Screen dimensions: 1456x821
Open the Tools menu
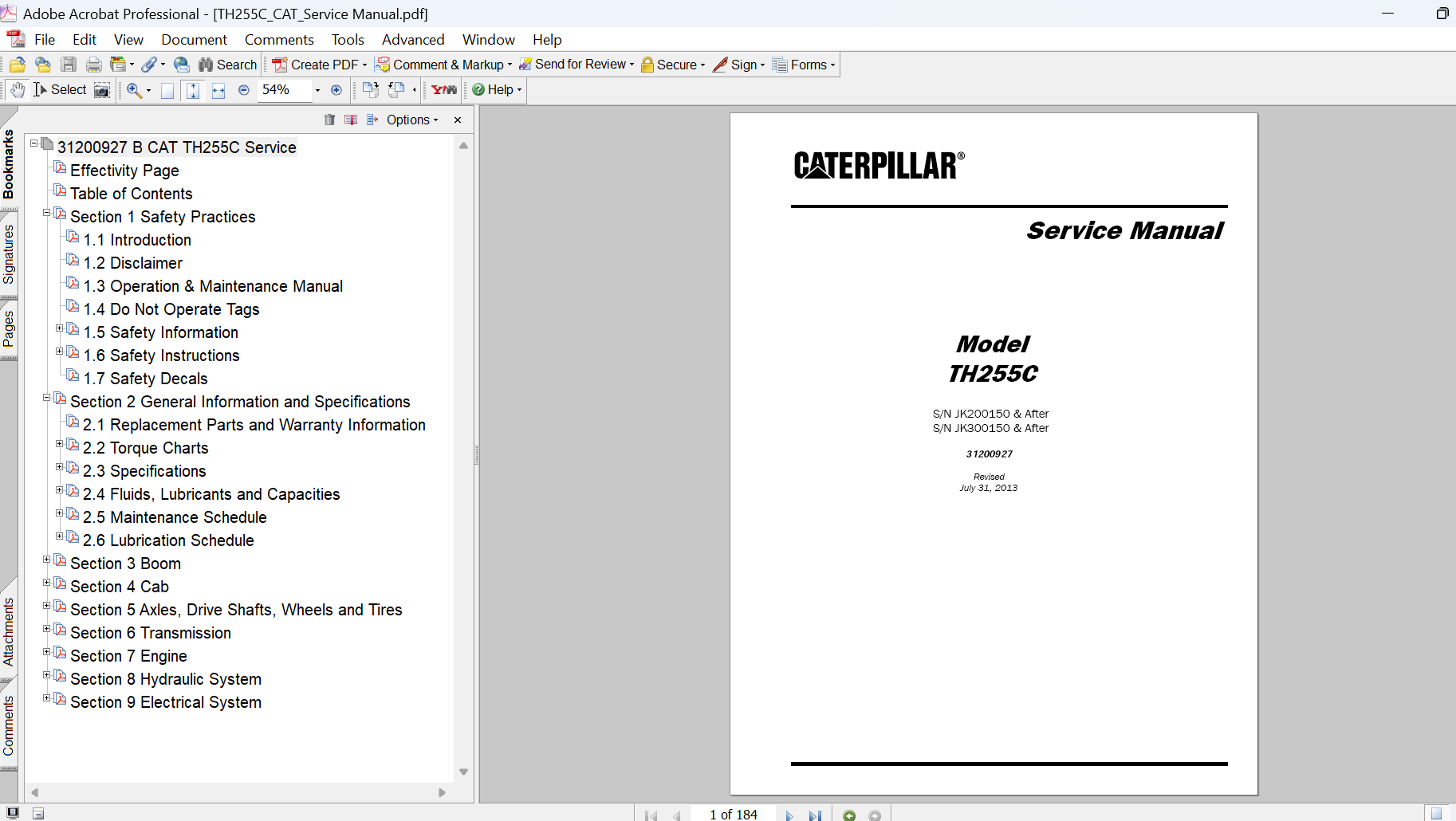348,40
